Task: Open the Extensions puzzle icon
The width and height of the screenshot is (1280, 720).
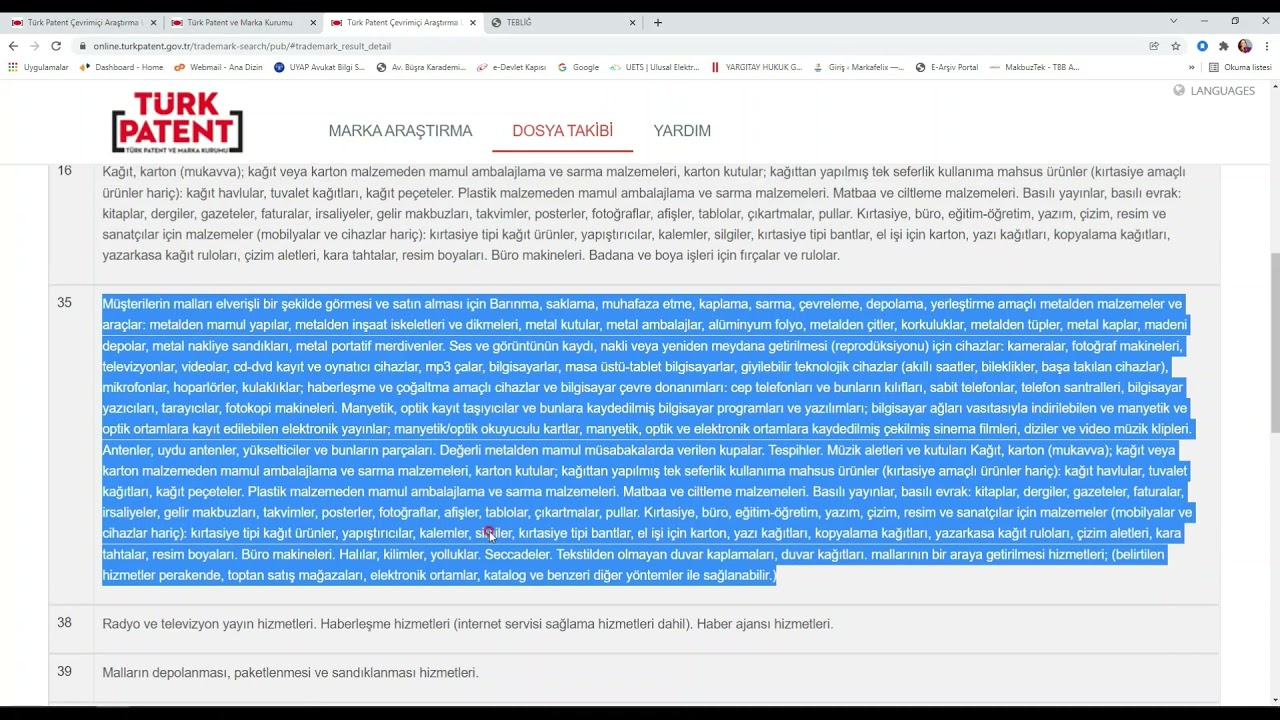Action: (1223, 46)
